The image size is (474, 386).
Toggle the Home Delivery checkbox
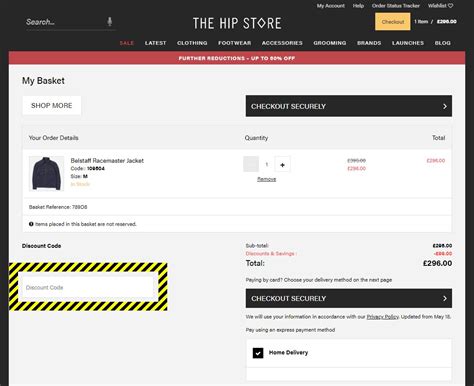pos(258,353)
